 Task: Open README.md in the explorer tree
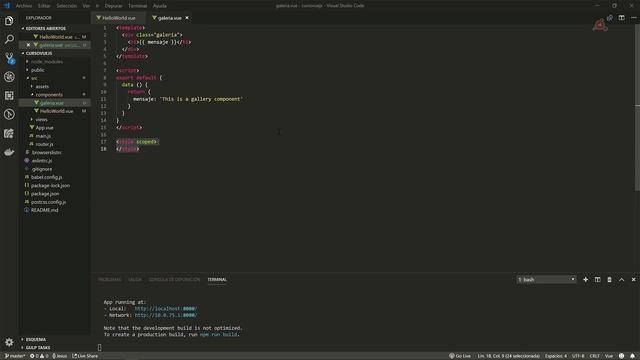[x=44, y=210]
